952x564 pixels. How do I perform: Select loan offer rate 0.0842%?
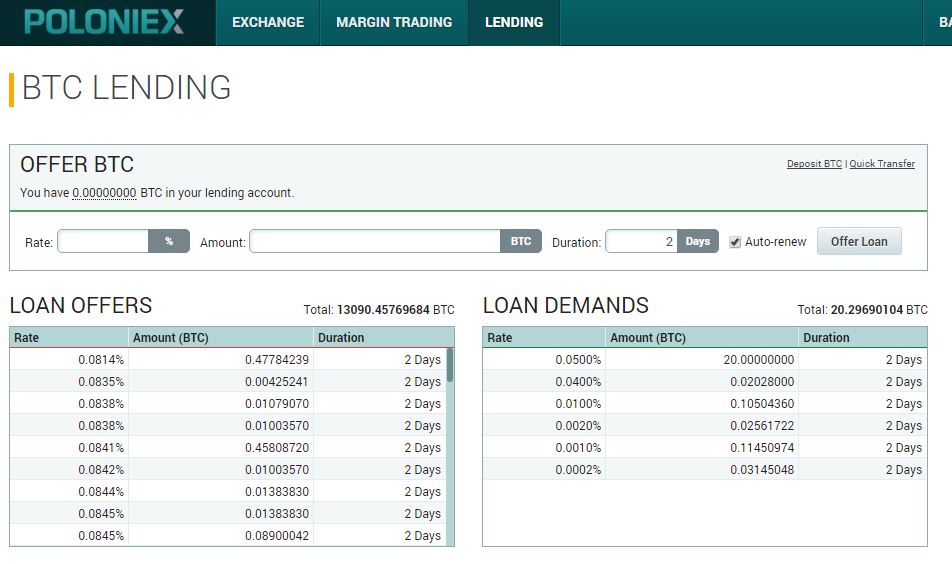click(x=101, y=469)
